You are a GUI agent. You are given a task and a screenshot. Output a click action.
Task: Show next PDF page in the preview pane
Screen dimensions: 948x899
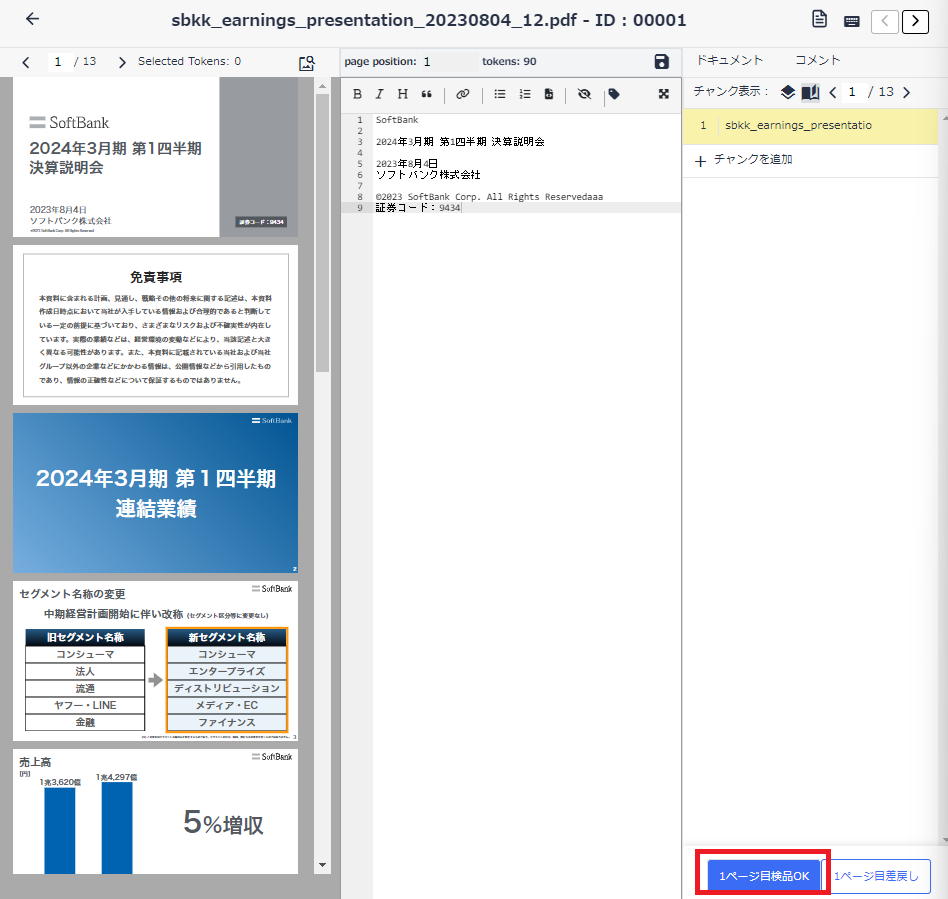pyautogui.click(x=122, y=62)
